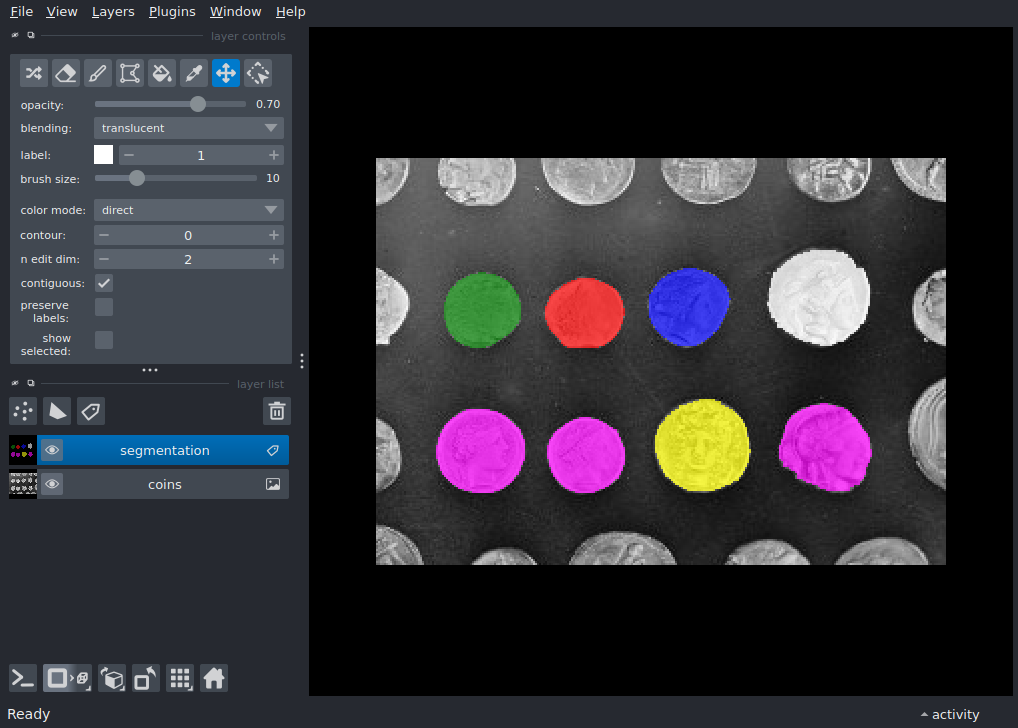Viewport: 1018px width, 728px height.
Task: Add a new points layer
Action: 22,410
